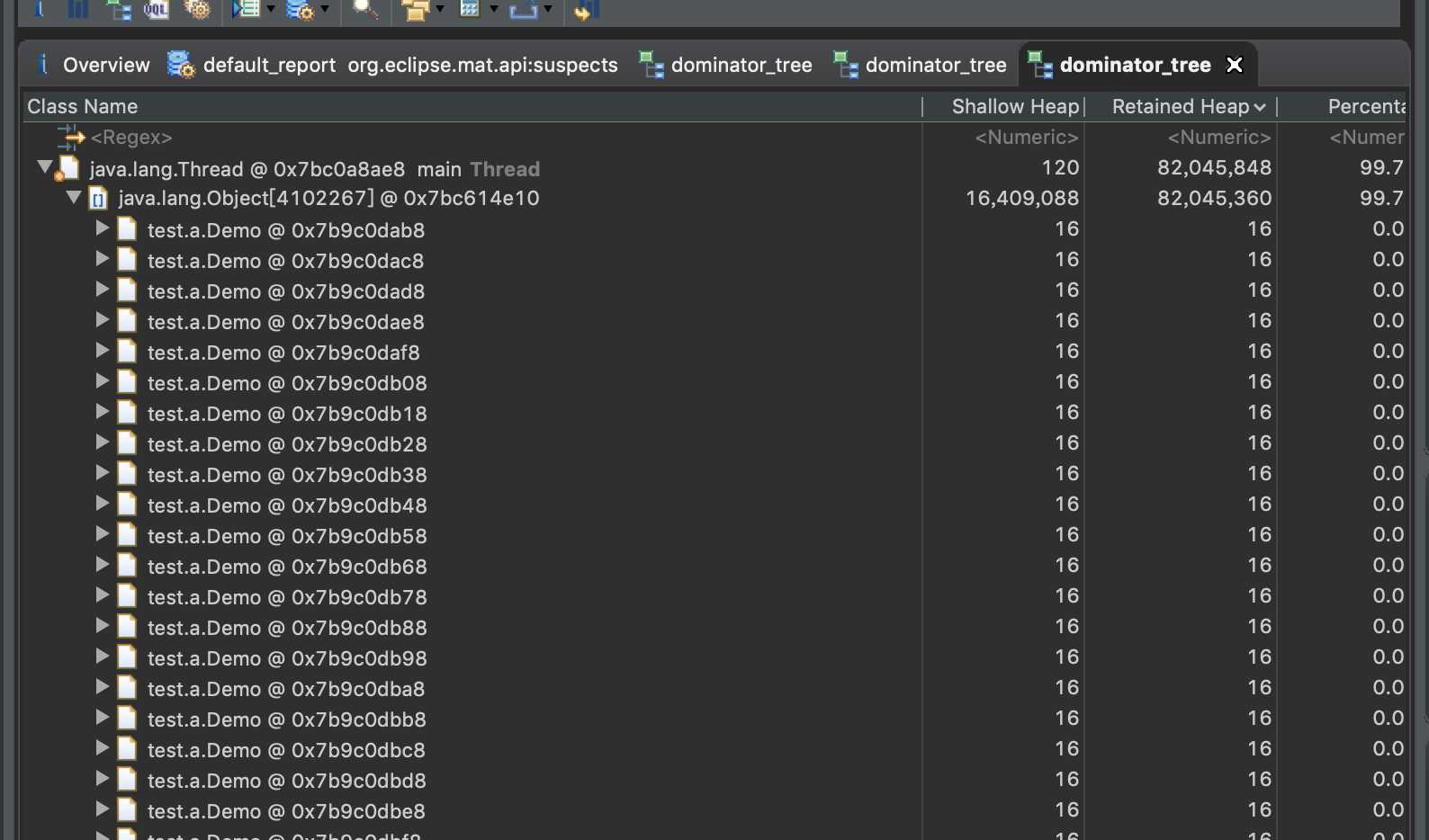The image size is (1429, 840).
Task: Open the export dropdown arrow
Action: [547, 9]
